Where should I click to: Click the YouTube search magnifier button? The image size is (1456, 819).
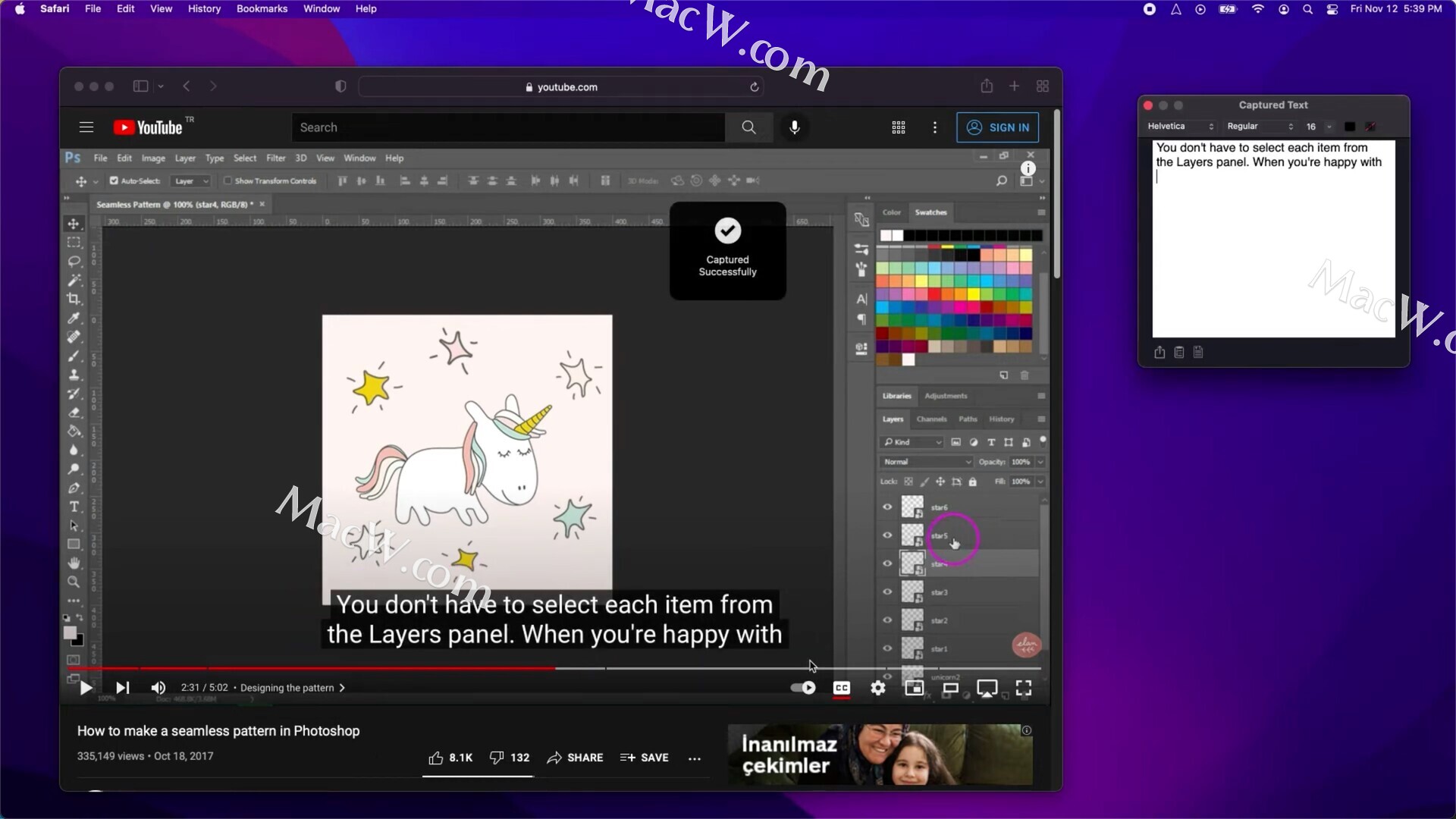(x=748, y=127)
